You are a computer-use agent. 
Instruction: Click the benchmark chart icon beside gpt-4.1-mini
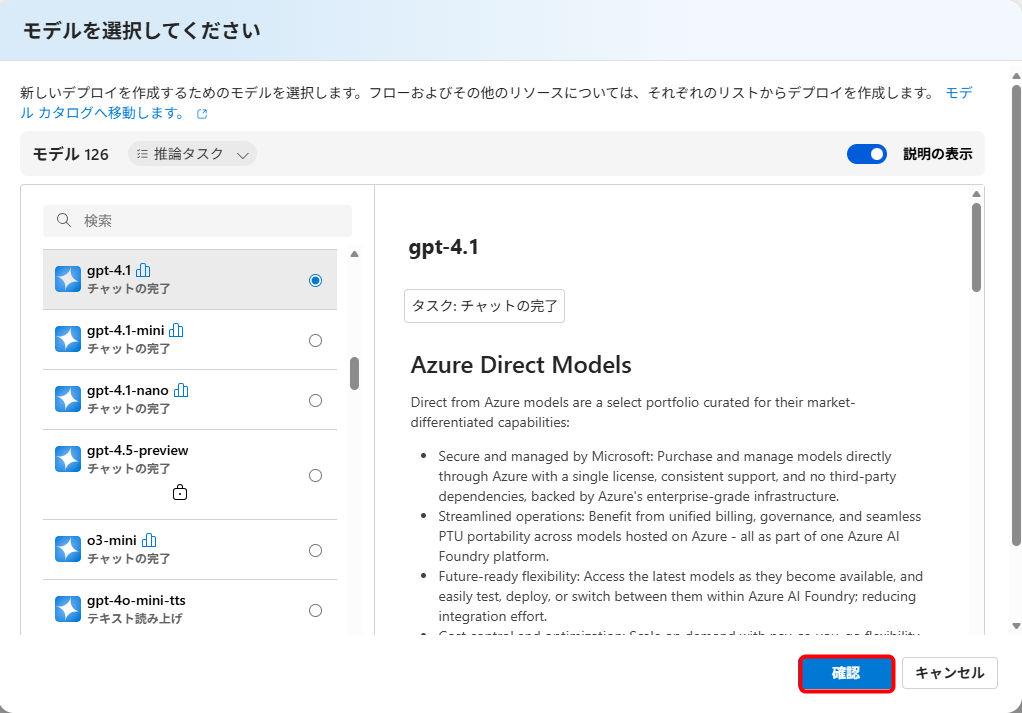click(x=177, y=330)
